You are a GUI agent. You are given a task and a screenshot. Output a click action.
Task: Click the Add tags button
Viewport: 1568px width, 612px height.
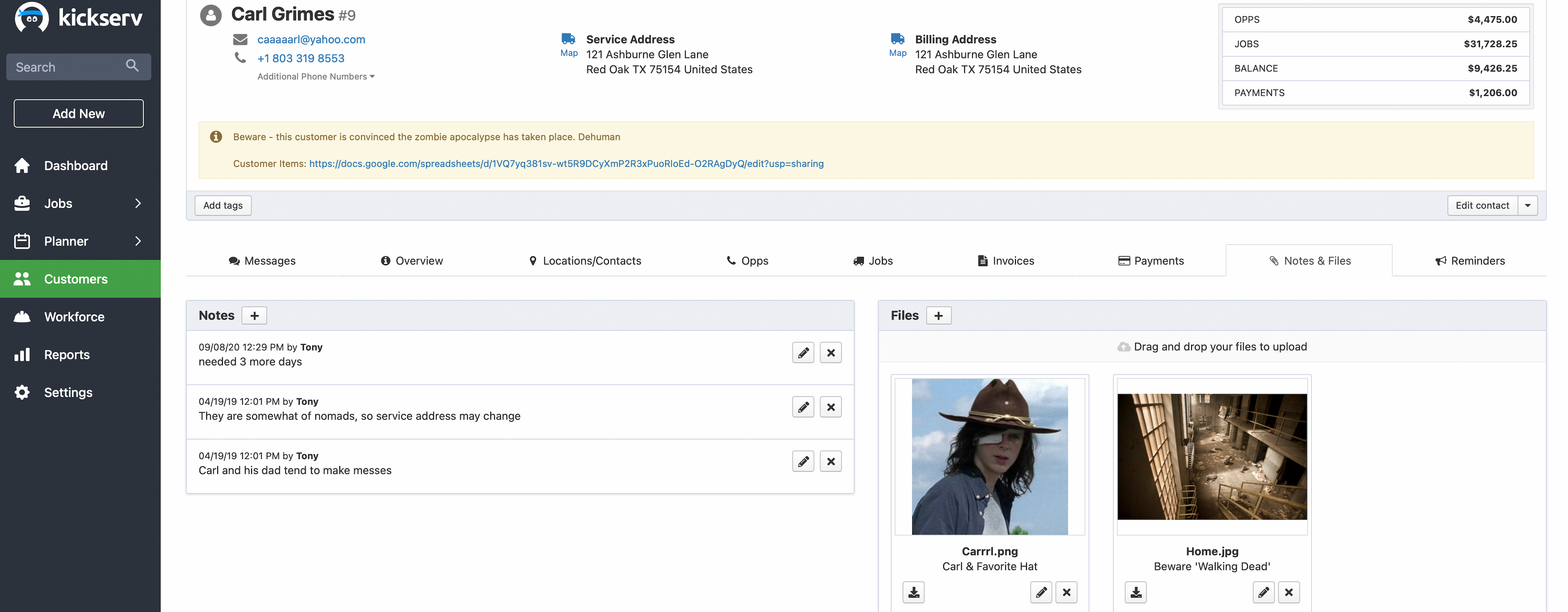tap(223, 206)
